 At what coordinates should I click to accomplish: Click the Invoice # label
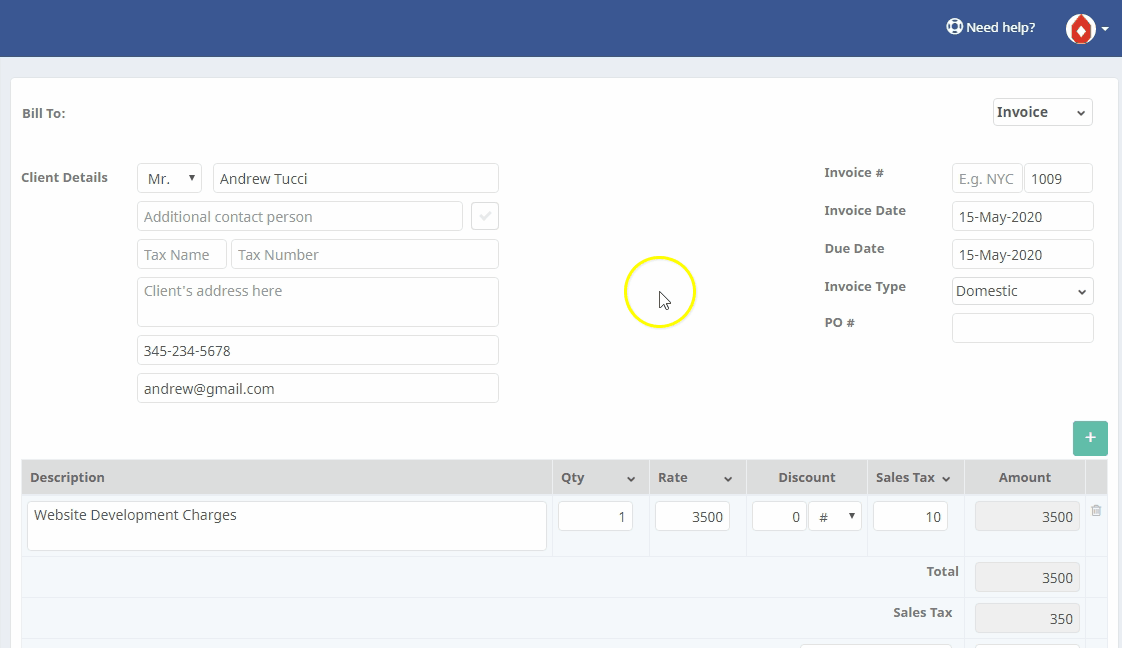[x=854, y=172]
